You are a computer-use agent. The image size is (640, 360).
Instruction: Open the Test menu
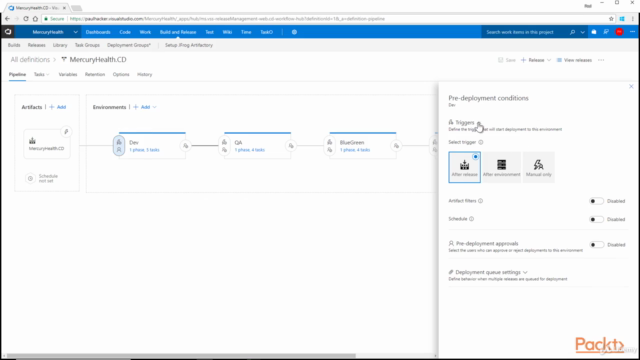(x=209, y=32)
